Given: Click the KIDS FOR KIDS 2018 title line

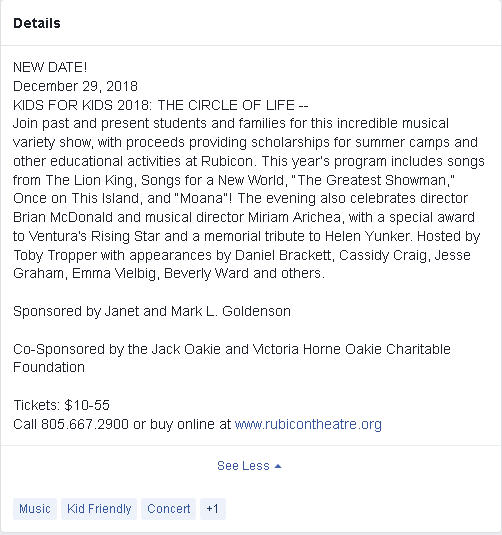Looking at the screenshot, I should [x=161, y=105].
